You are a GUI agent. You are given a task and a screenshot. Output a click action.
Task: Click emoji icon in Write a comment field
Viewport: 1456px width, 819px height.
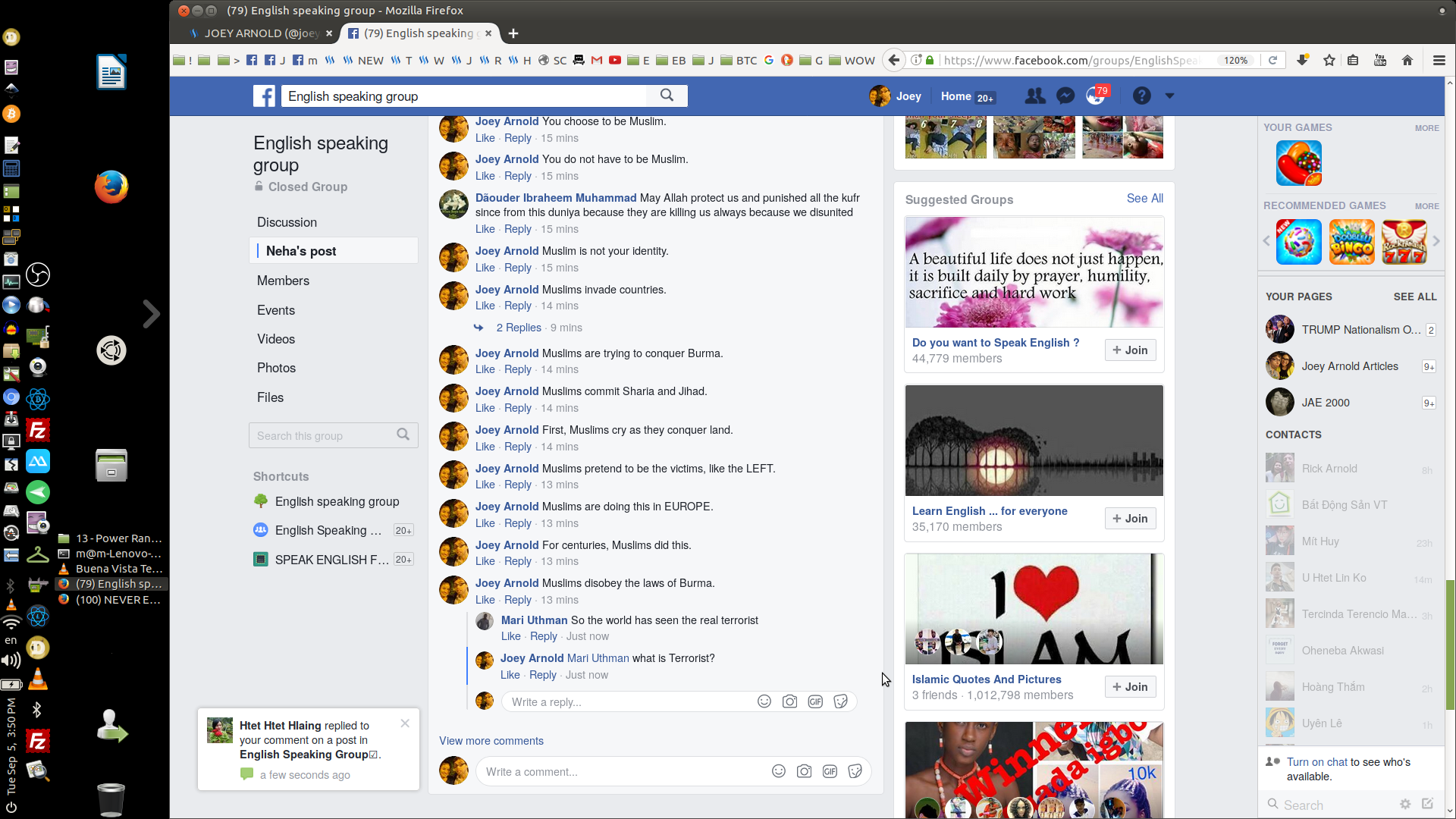pos(779,771)
